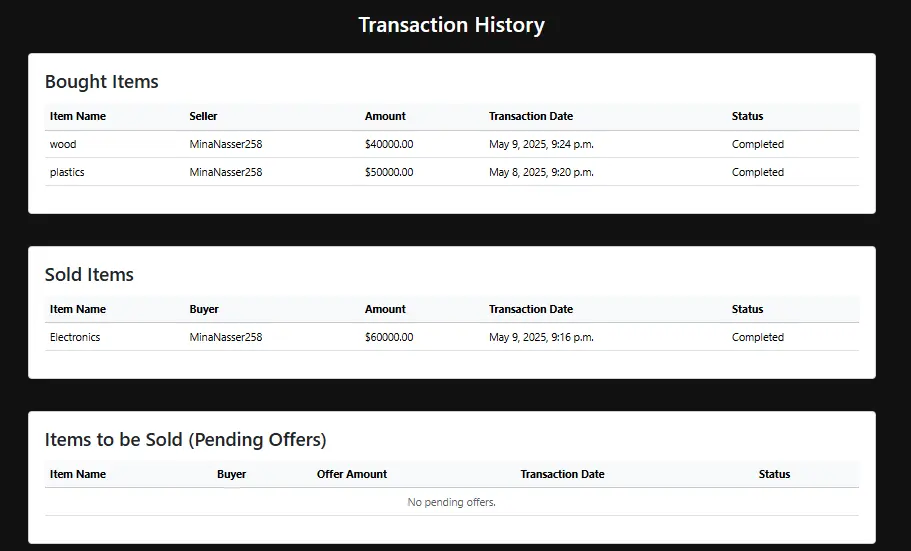
Task: Click the May 8, 2025 transaction date
Action: pyautogui.click(x=541, y=172)
